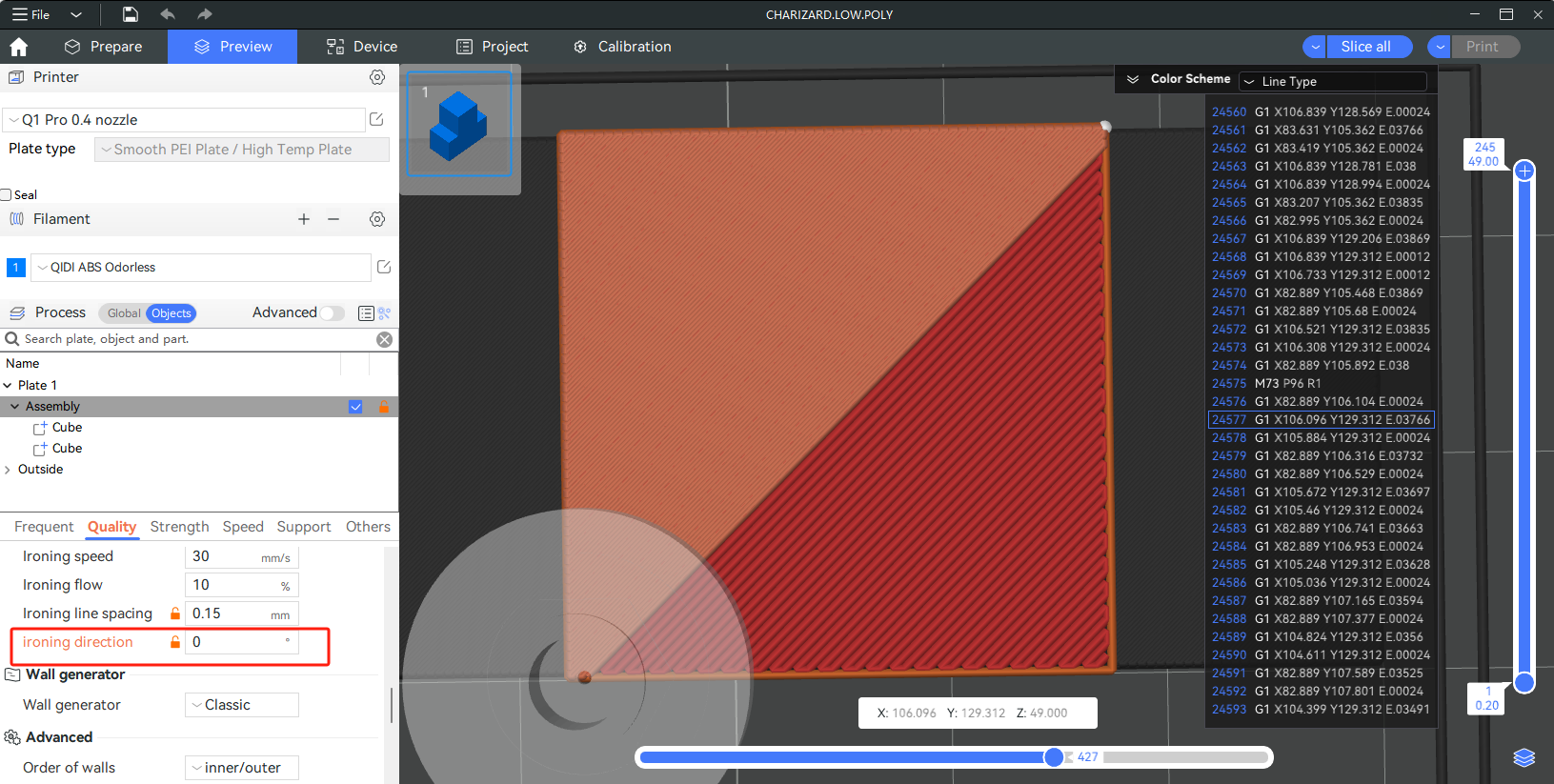
Task: Select the Global process button
Action: coord(124,313)
